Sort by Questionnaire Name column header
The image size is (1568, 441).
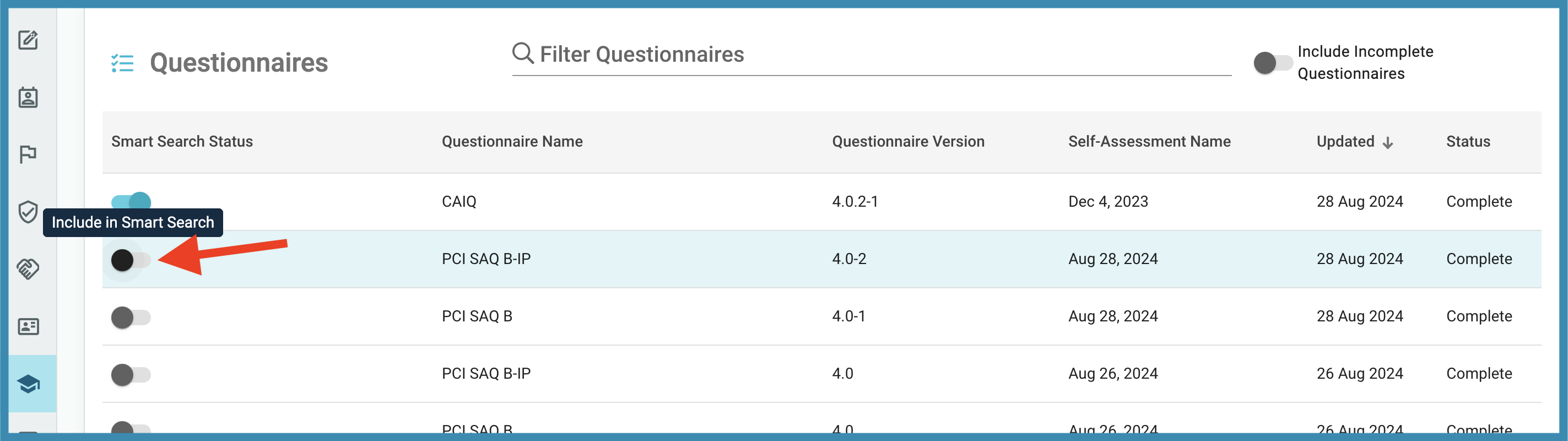pyautogui.click(x=512, y=141)
